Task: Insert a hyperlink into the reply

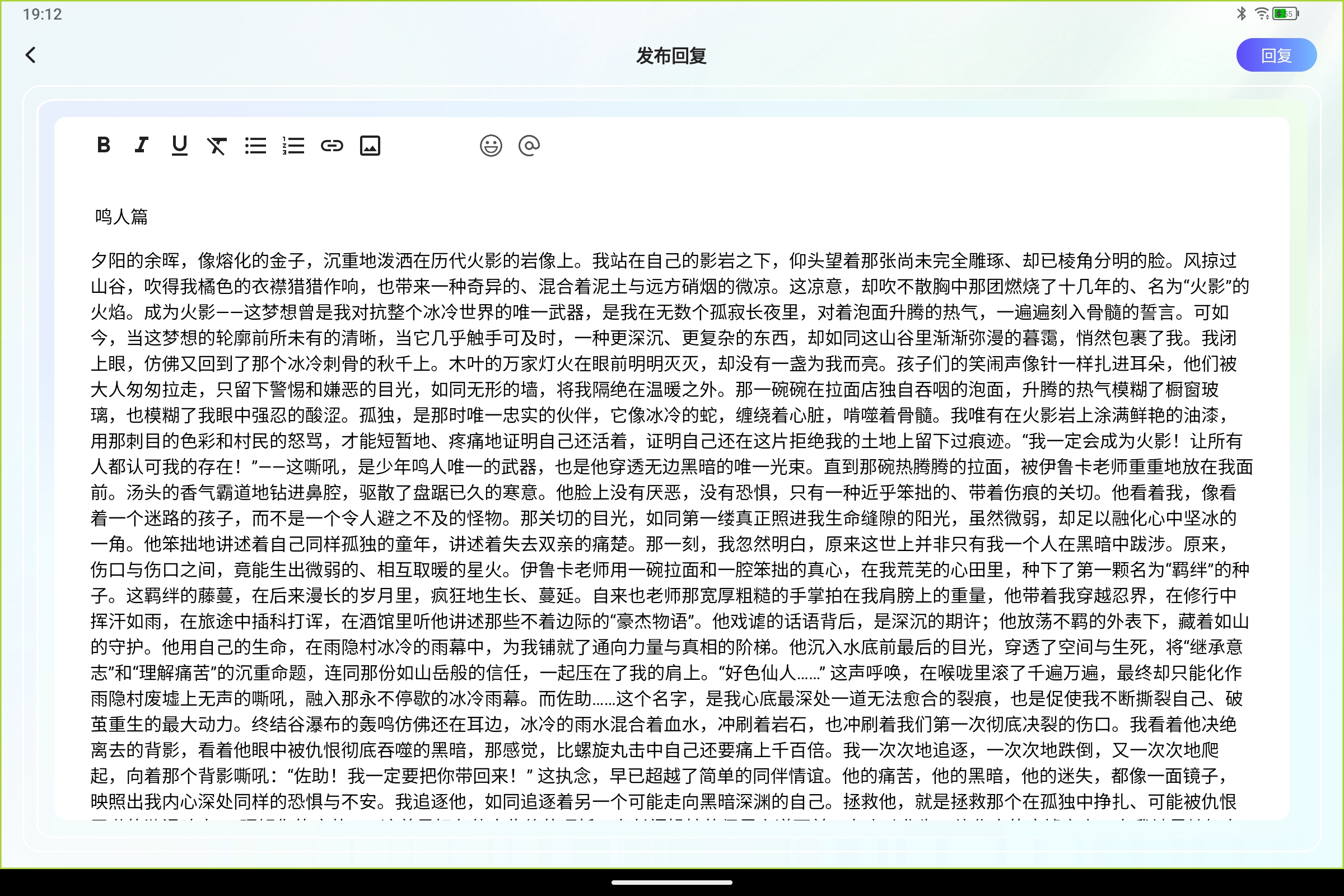Action: click(332, 146)
